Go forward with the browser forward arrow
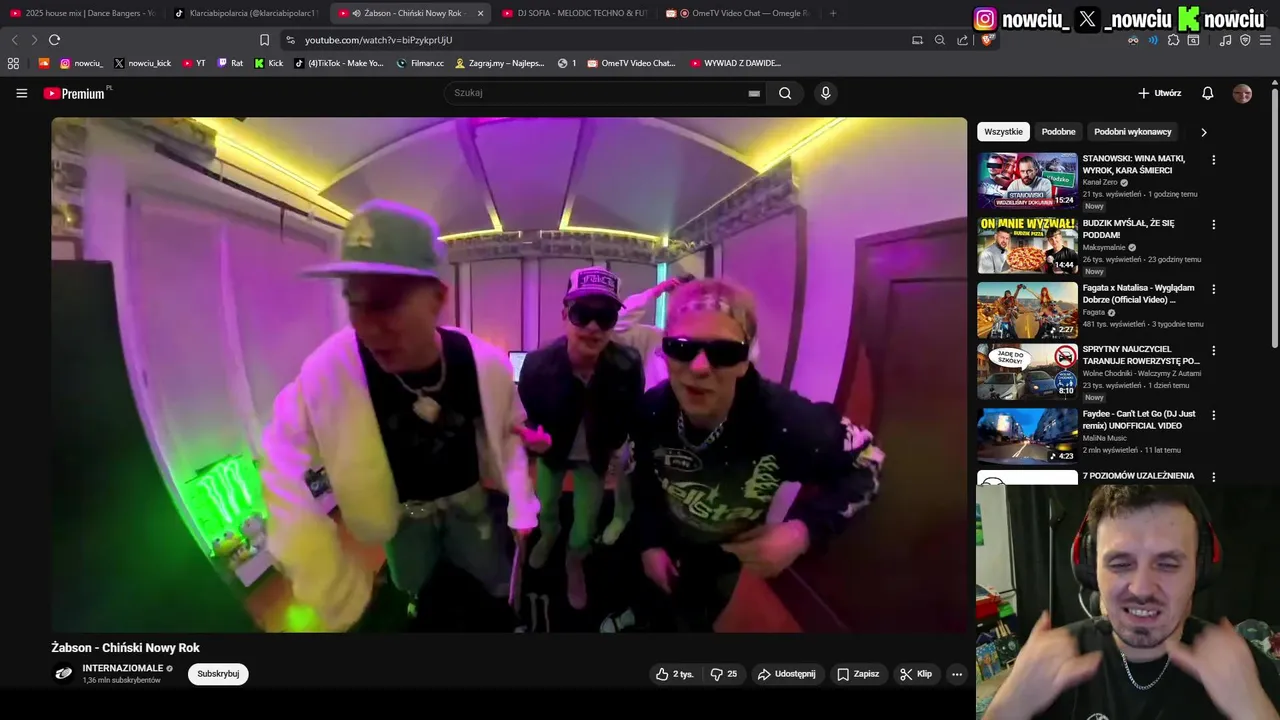1280x720 pixels. (x=34, y=40)
